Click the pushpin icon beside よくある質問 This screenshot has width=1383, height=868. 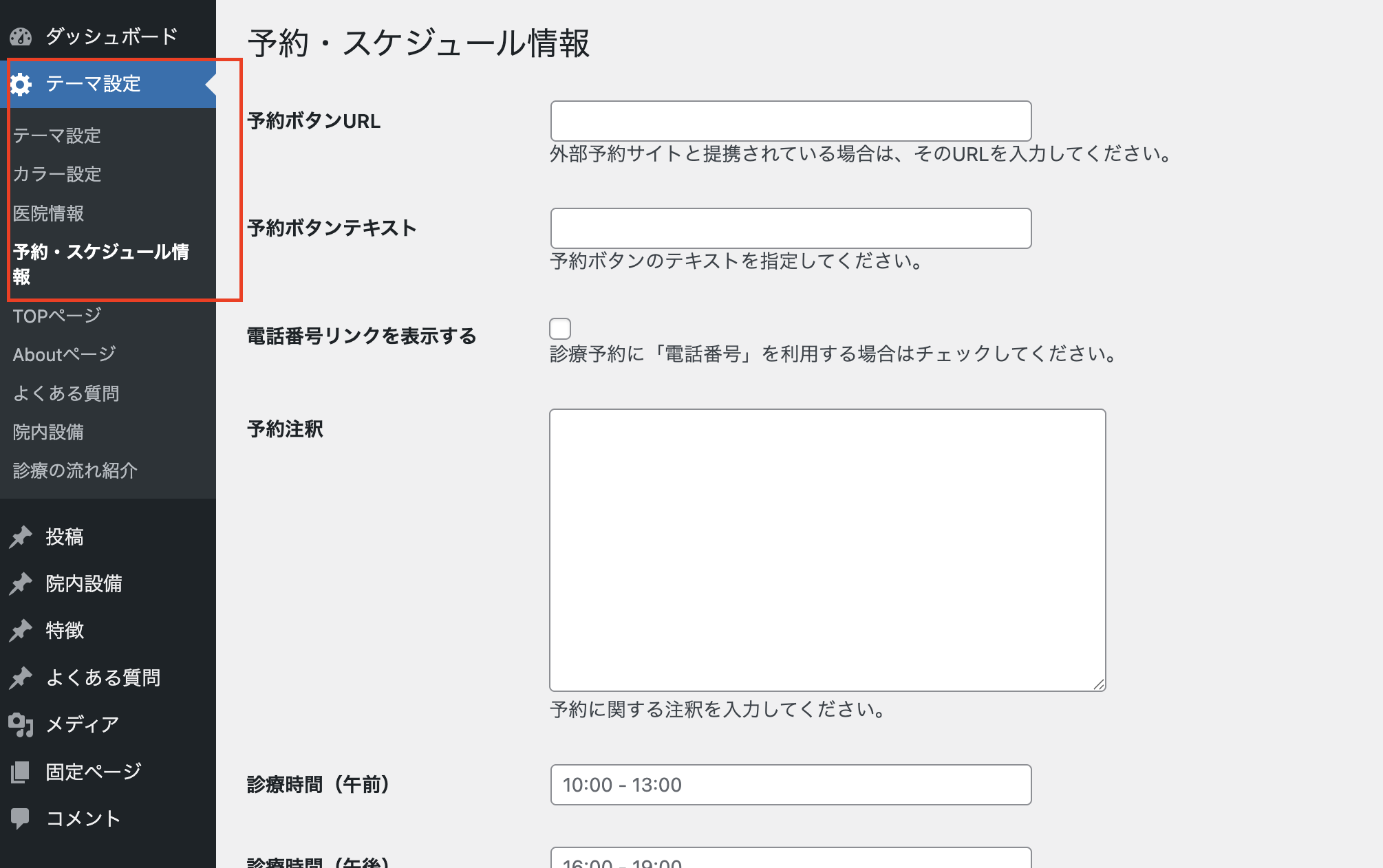21,677
